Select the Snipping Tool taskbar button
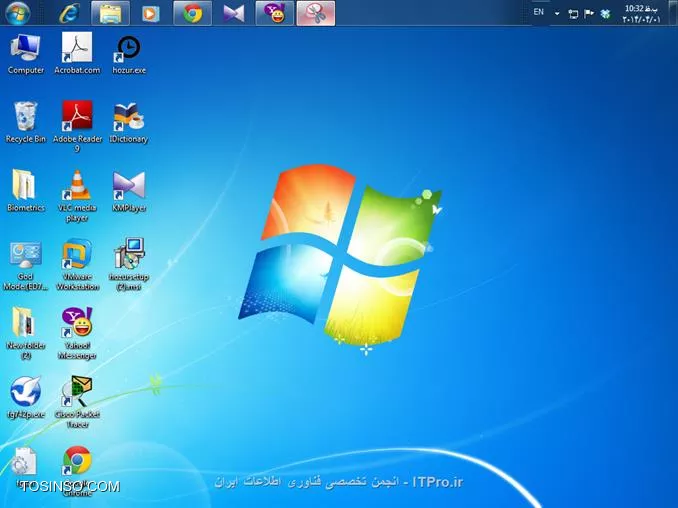 click(x=316, y=13)
